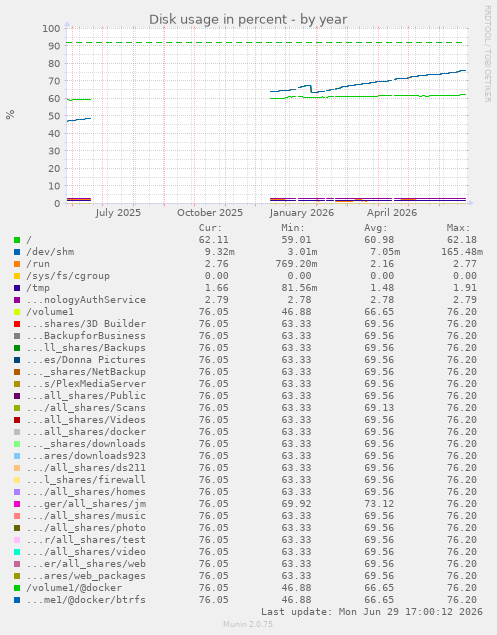Select the .../all_shares/homes label
The image size is (497, 635).
point(86,492)
